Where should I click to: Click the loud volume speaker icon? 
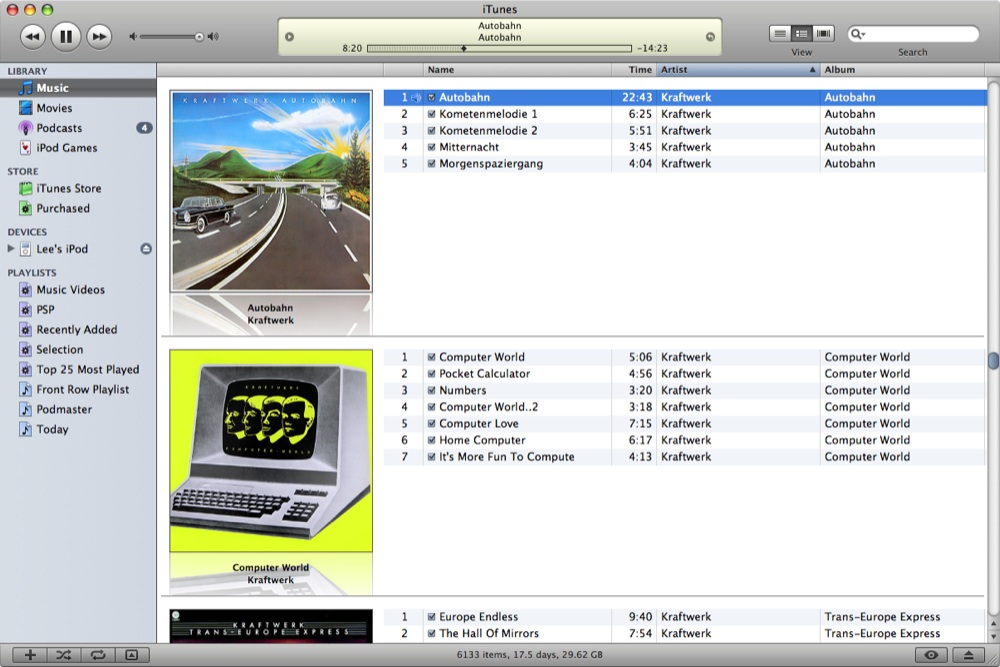point(213,37)
